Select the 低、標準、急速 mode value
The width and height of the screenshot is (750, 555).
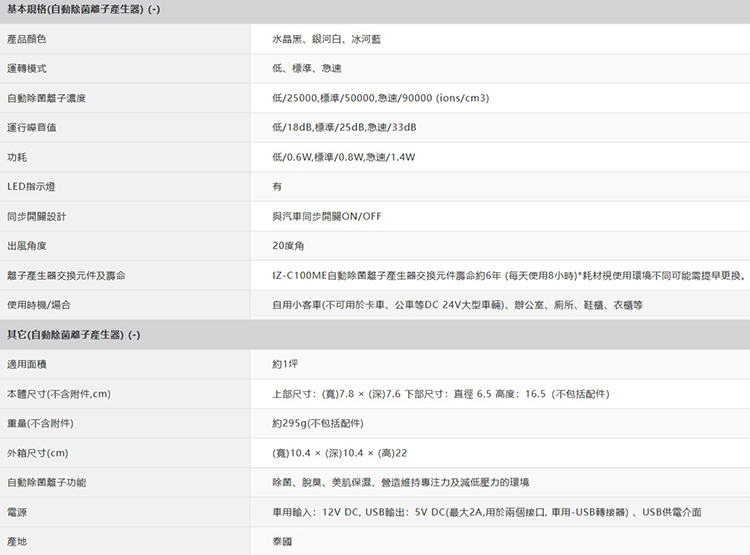point(308,69)
